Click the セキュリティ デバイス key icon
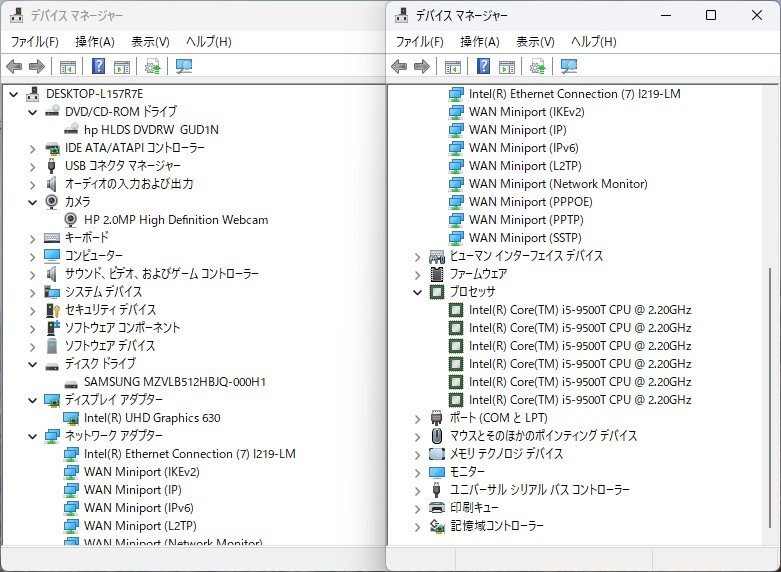The image size is (781, 572). [x=52, y=310]
